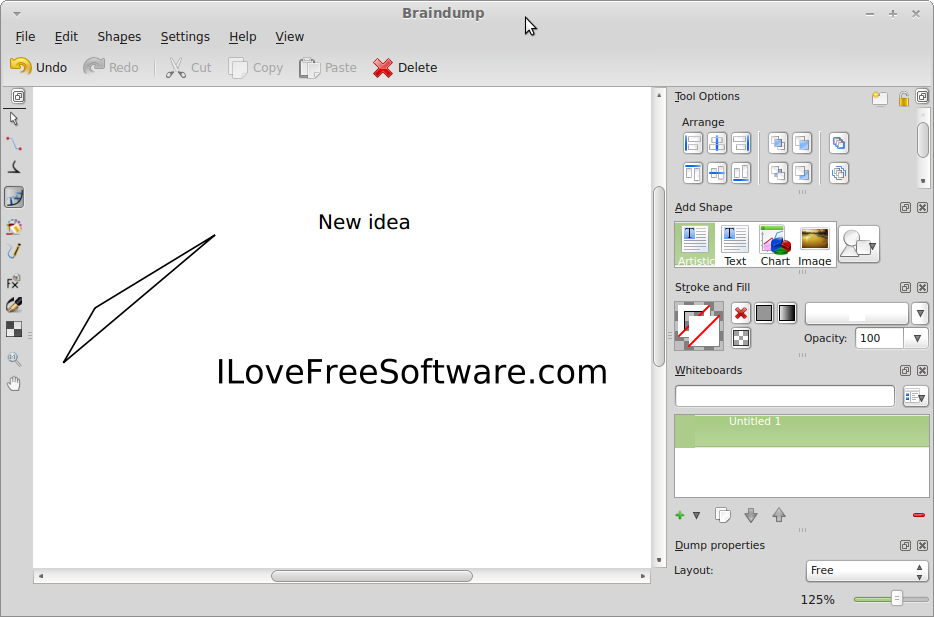Image resolution: width=934 pixels, height=617 pixels.
Task: Insert an Artistic text shape
Action: pos(695,245)
